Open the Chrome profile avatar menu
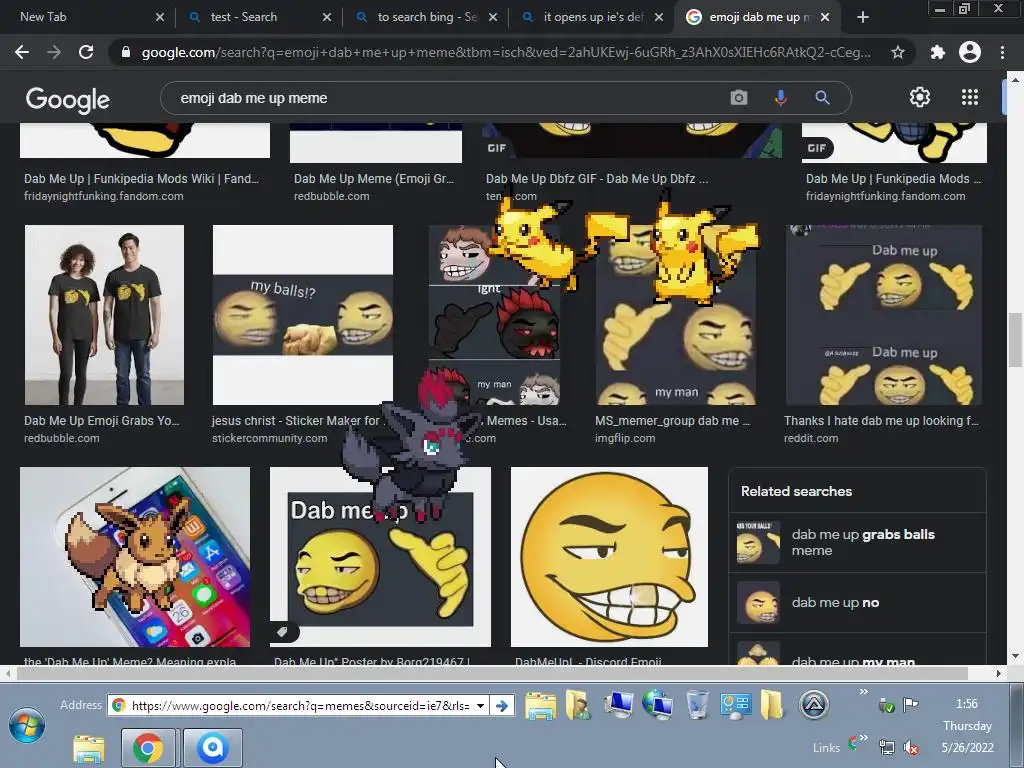The width and height of the screenshot is (1024, 768). [970, 52]
